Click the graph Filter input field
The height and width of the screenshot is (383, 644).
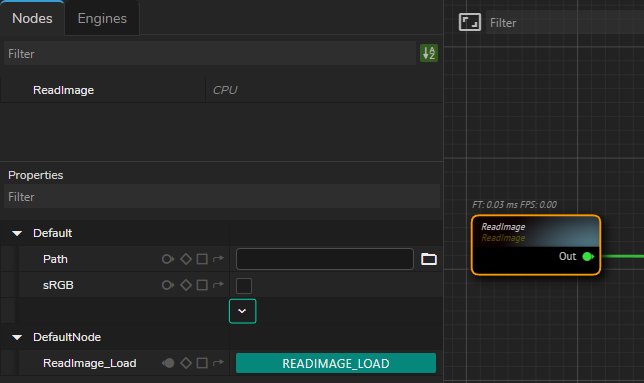coord(565,23)
